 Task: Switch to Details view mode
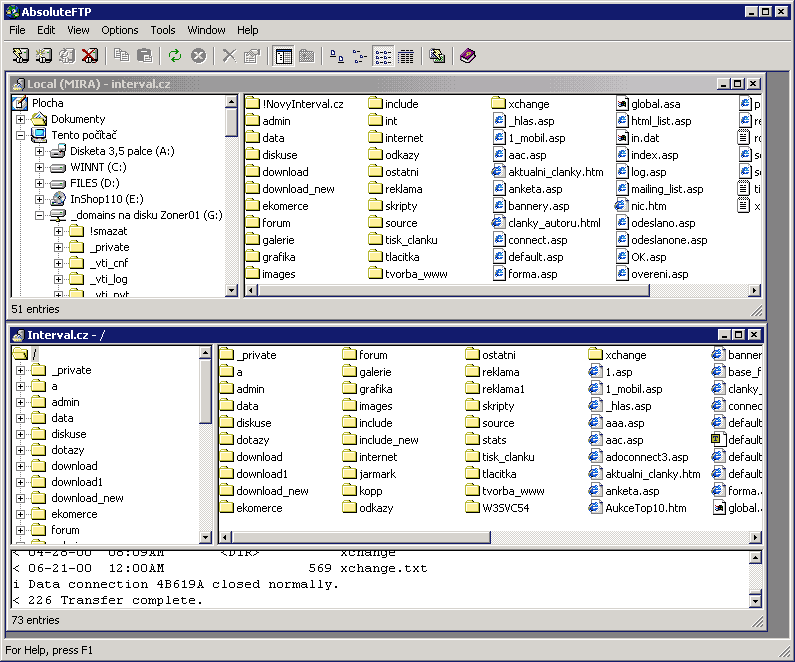click(406, 56)
